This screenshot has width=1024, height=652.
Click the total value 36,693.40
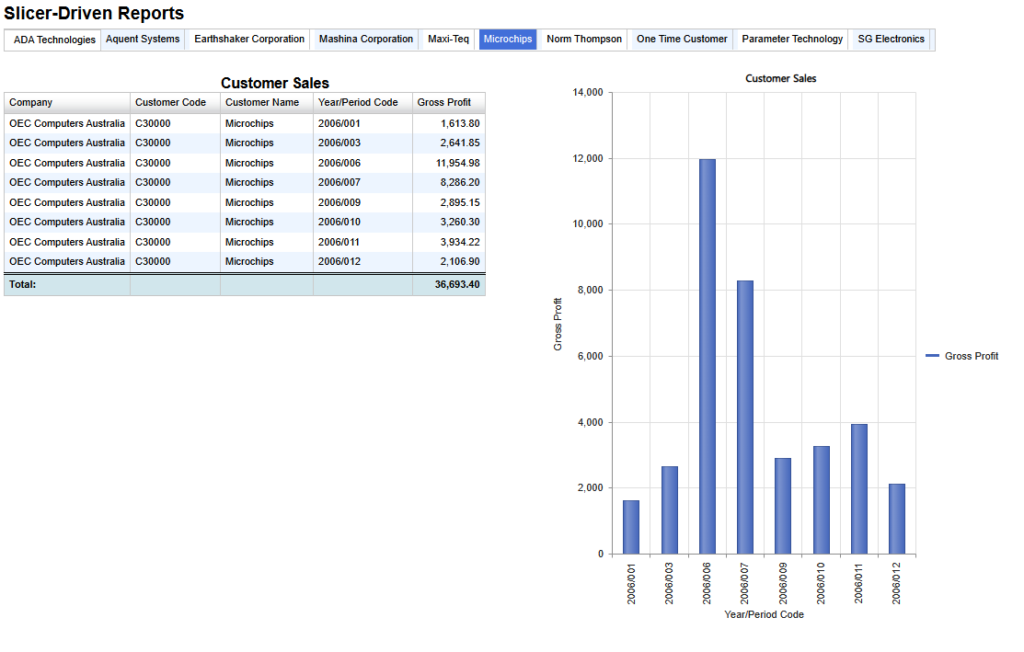(457, 285)
